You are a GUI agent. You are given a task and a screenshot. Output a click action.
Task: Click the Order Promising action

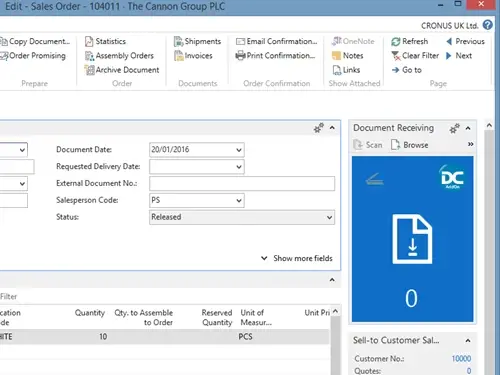click(x=33, y=56)
